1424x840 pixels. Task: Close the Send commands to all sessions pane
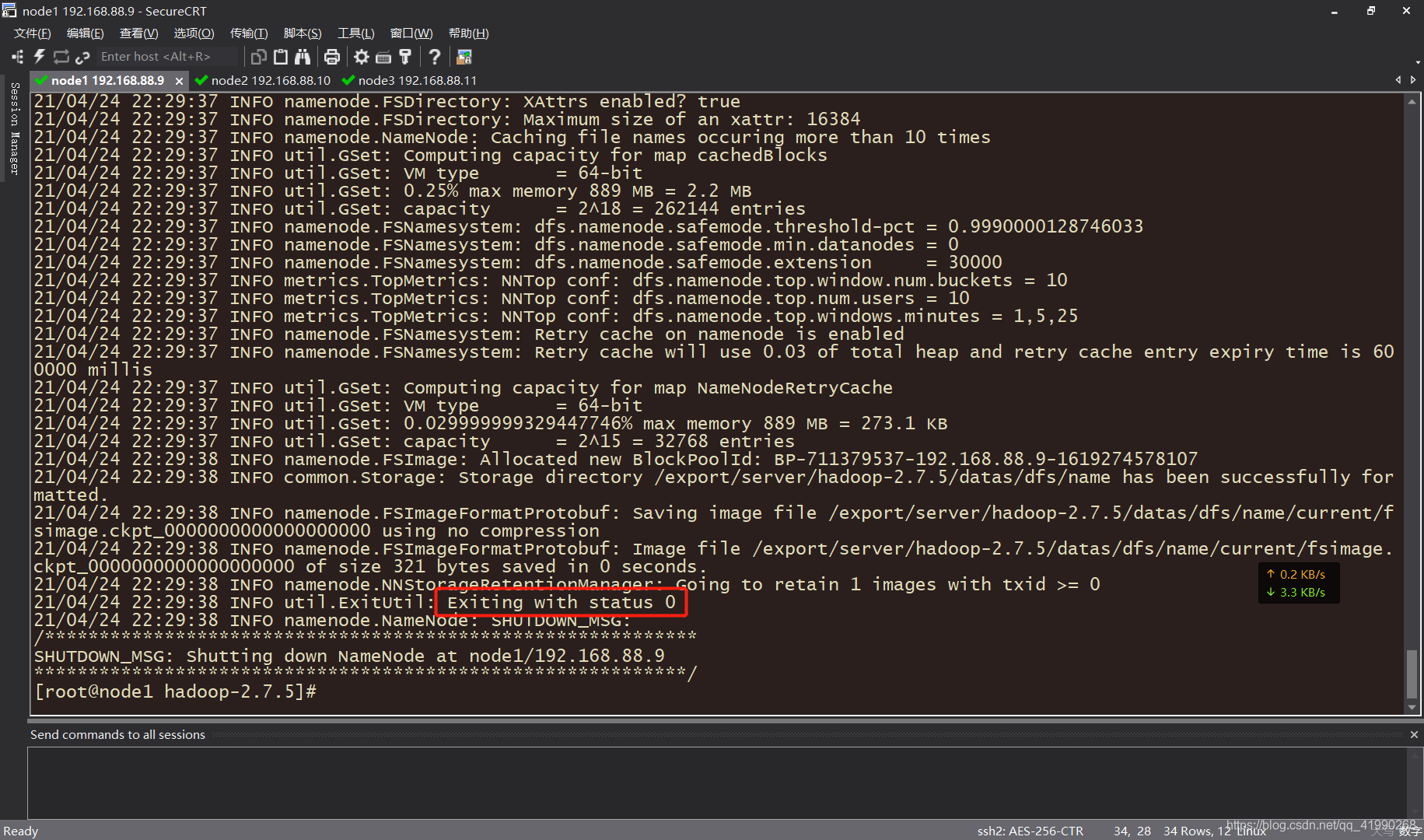point(1414,734)
